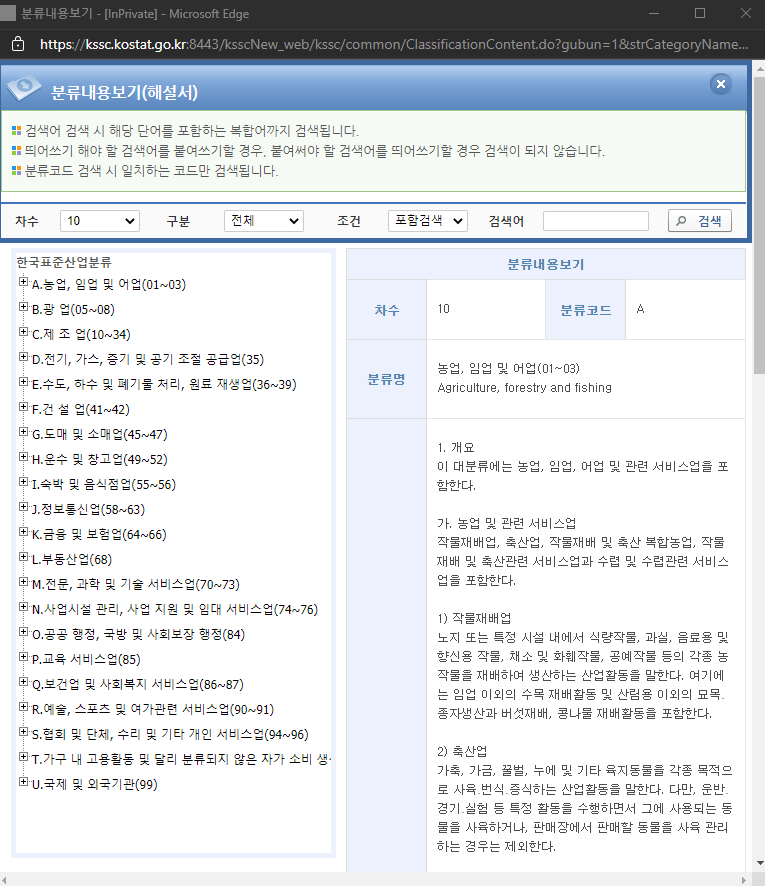
Task: Click text Agriculture, forestry and fishing
Action: pos(524,388)
